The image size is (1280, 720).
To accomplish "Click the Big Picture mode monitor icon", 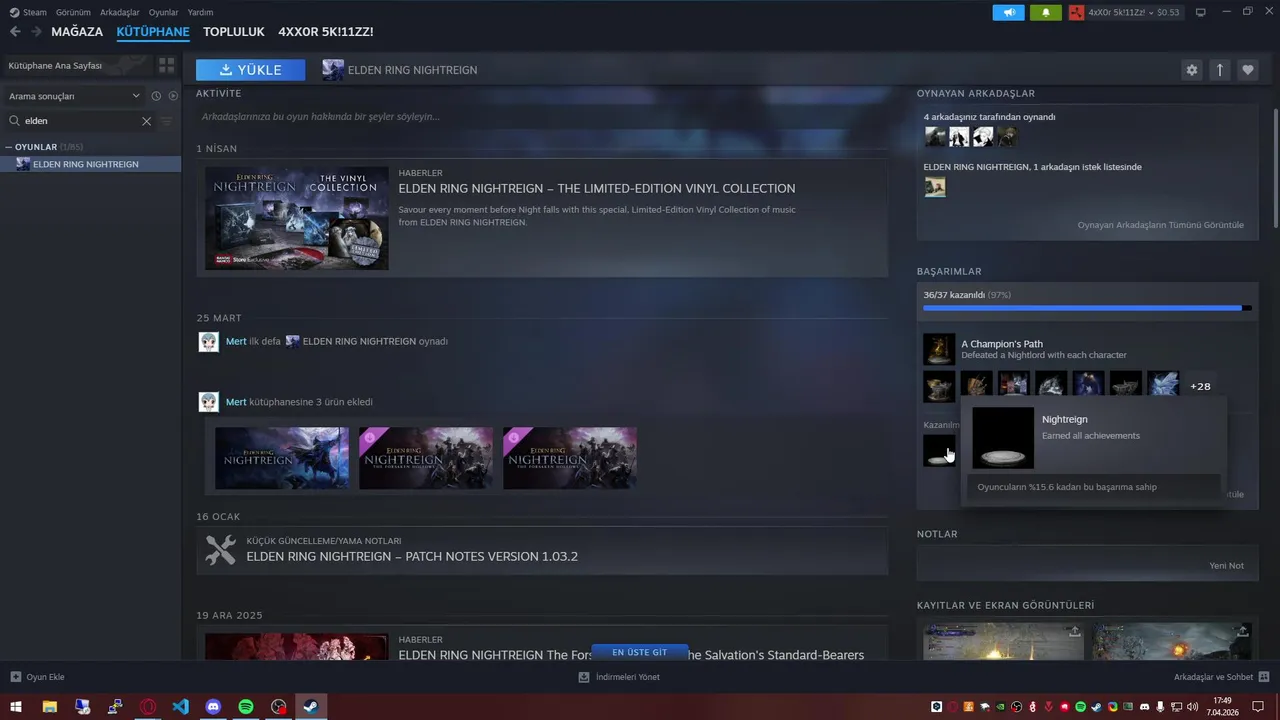I will (1200, 12).
